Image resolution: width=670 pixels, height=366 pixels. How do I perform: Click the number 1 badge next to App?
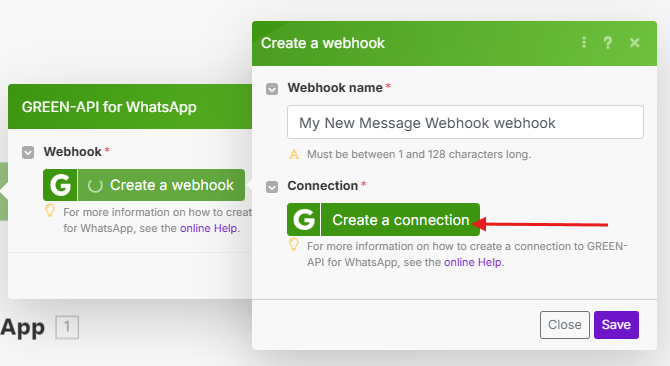point(67,328)
